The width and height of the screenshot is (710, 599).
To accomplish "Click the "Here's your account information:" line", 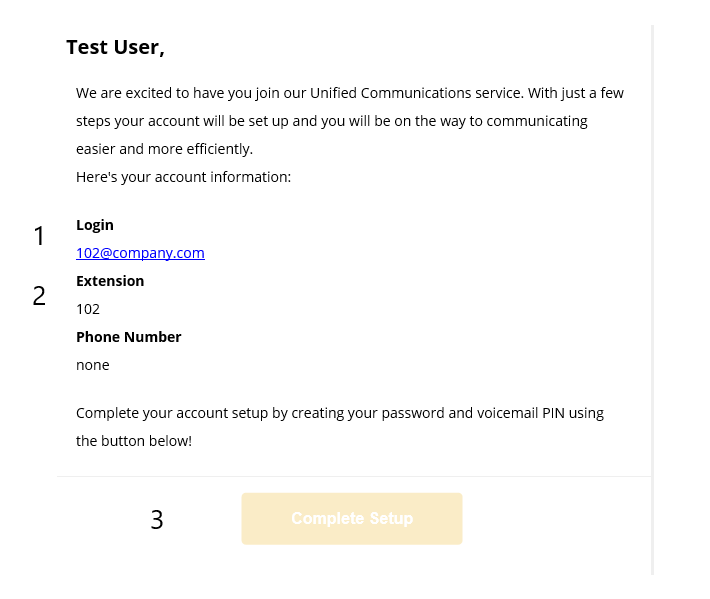I will click(183, 177).
